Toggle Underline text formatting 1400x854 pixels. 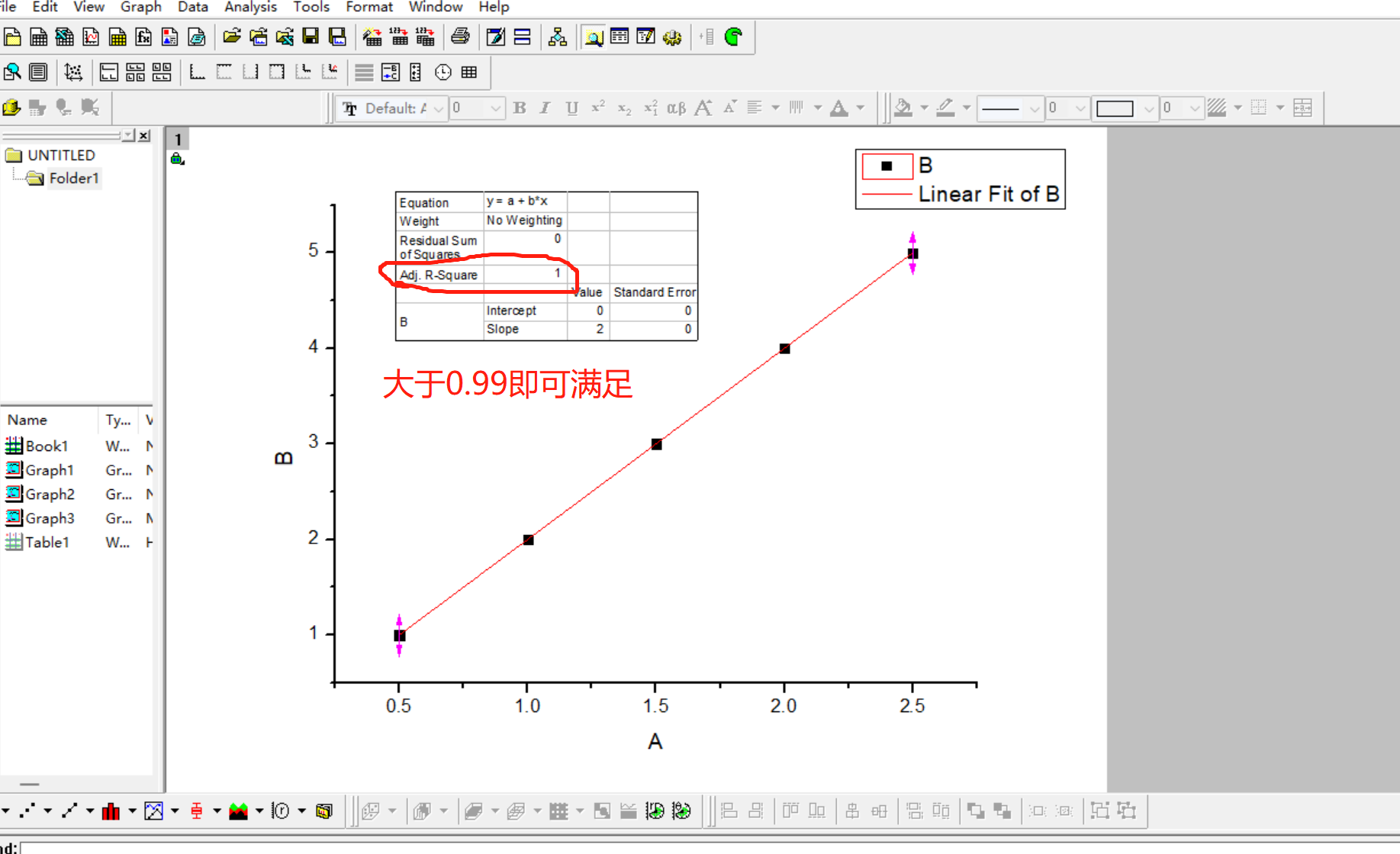point(572,108)
